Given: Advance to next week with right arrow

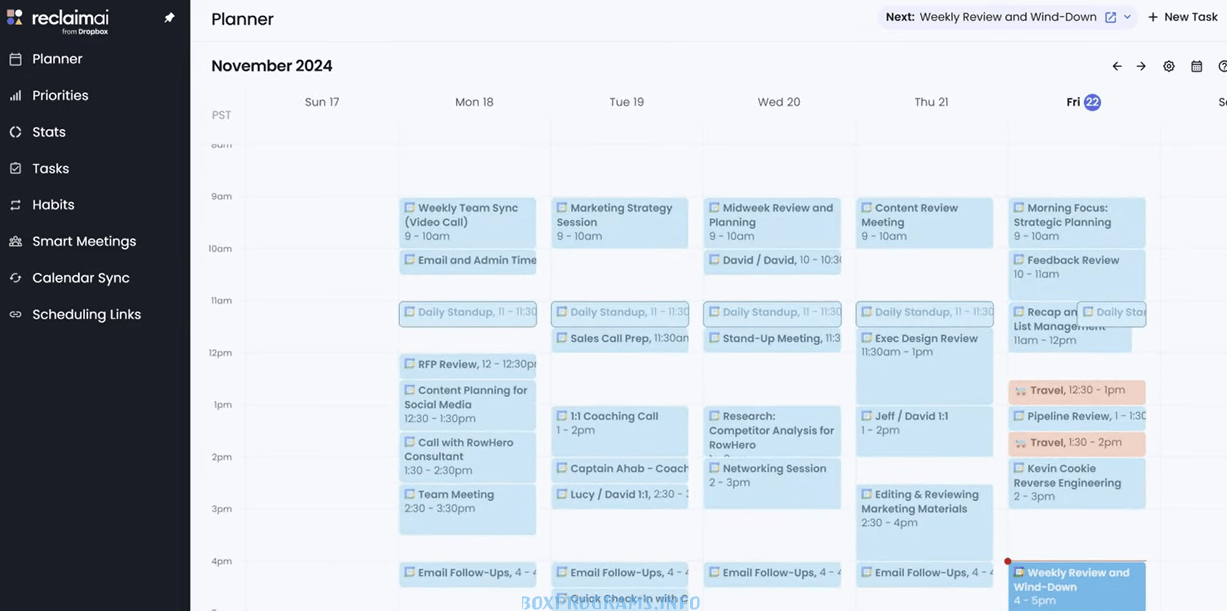Looking at the screenshot, I should pos(1141,66).
